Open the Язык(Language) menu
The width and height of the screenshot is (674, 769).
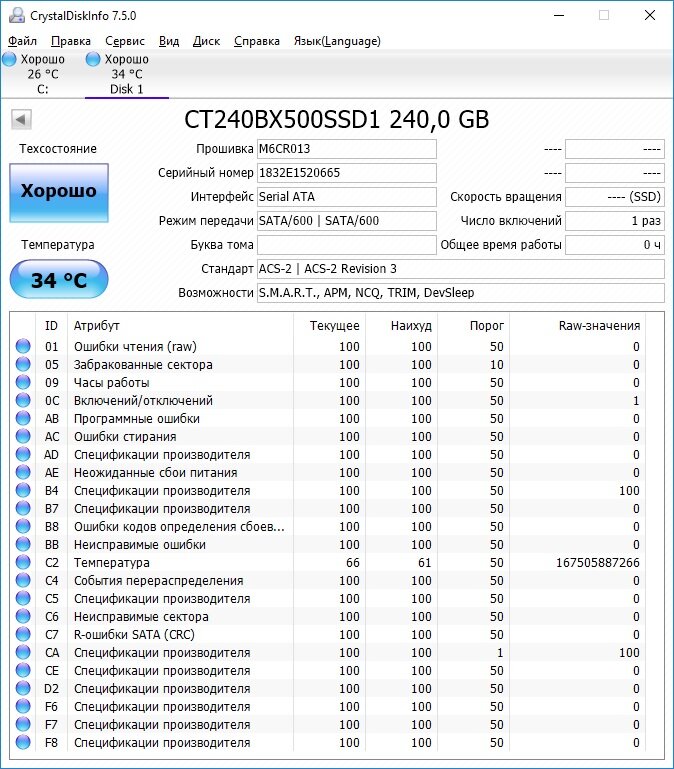337,41
